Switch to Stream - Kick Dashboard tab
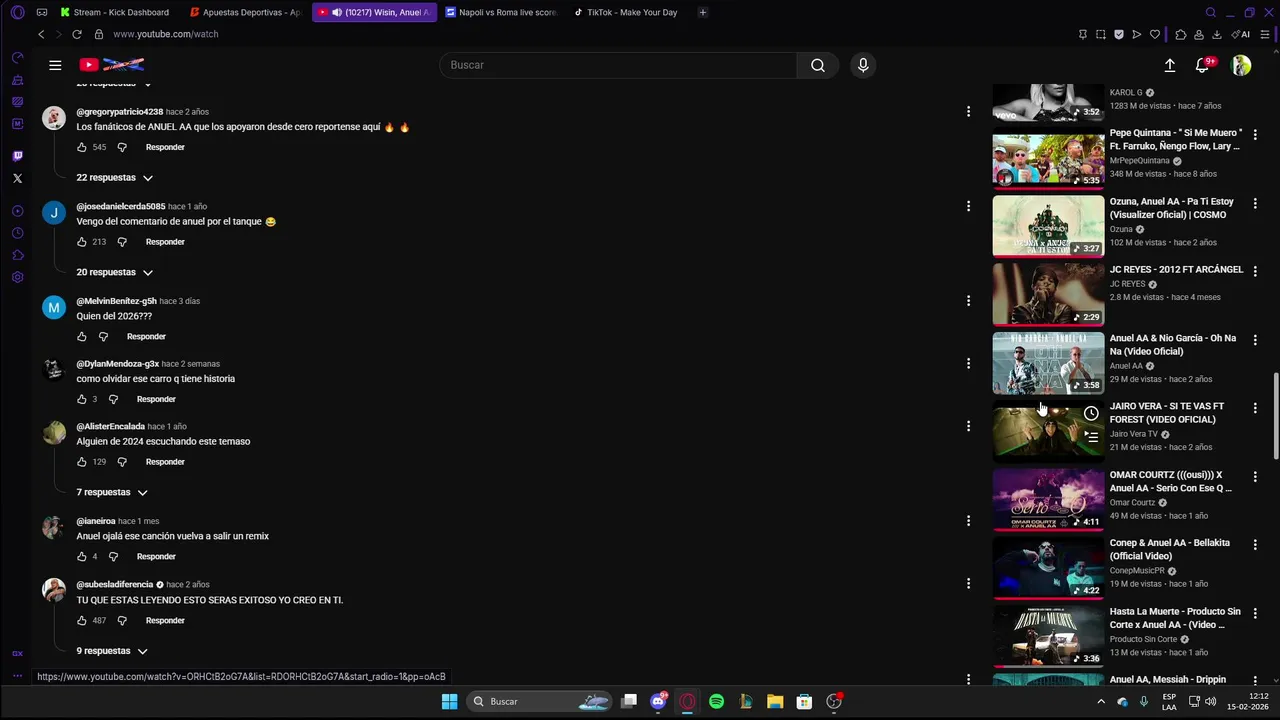Viewport: 1280px width, 720px height. pos(115,12)
